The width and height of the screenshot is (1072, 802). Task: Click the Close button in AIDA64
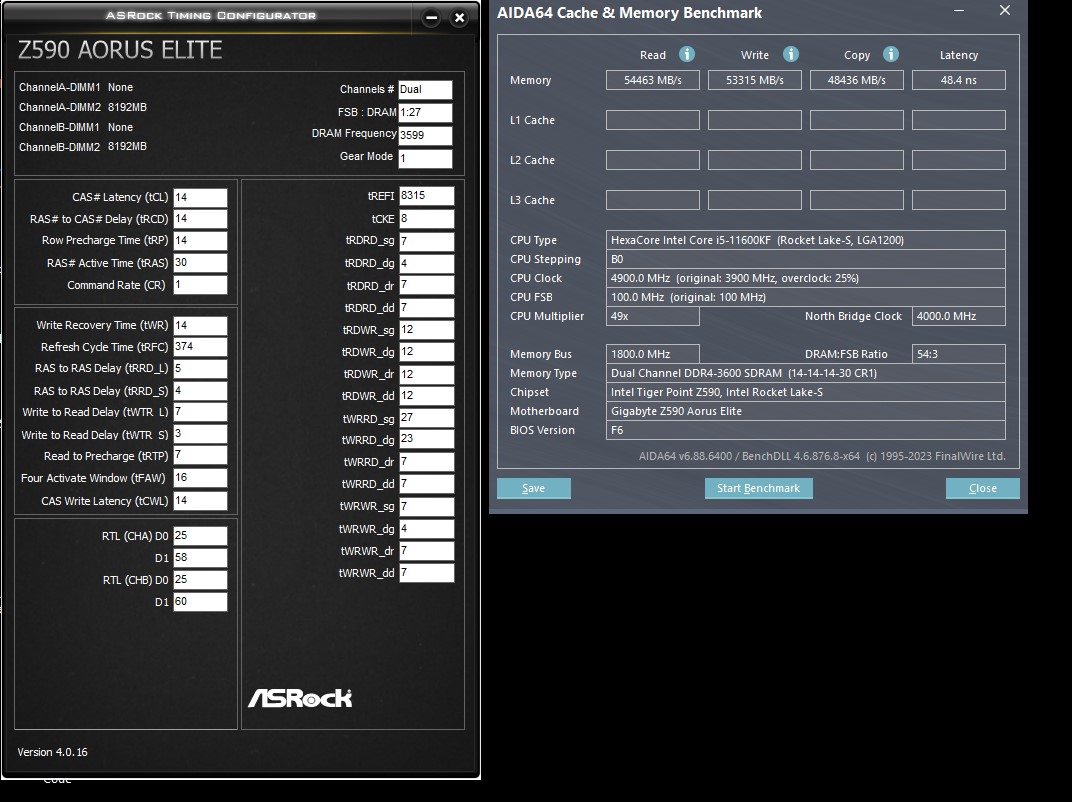(982, 488)
